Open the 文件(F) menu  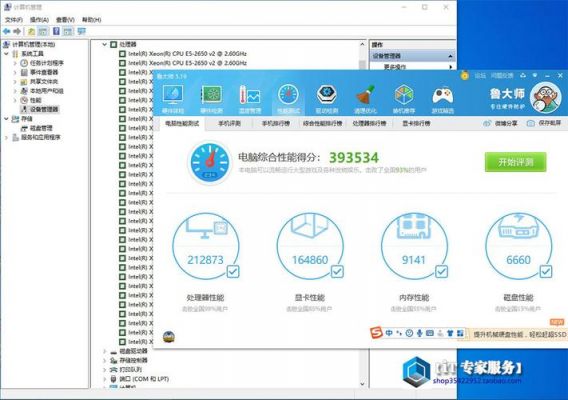point(14,20)
